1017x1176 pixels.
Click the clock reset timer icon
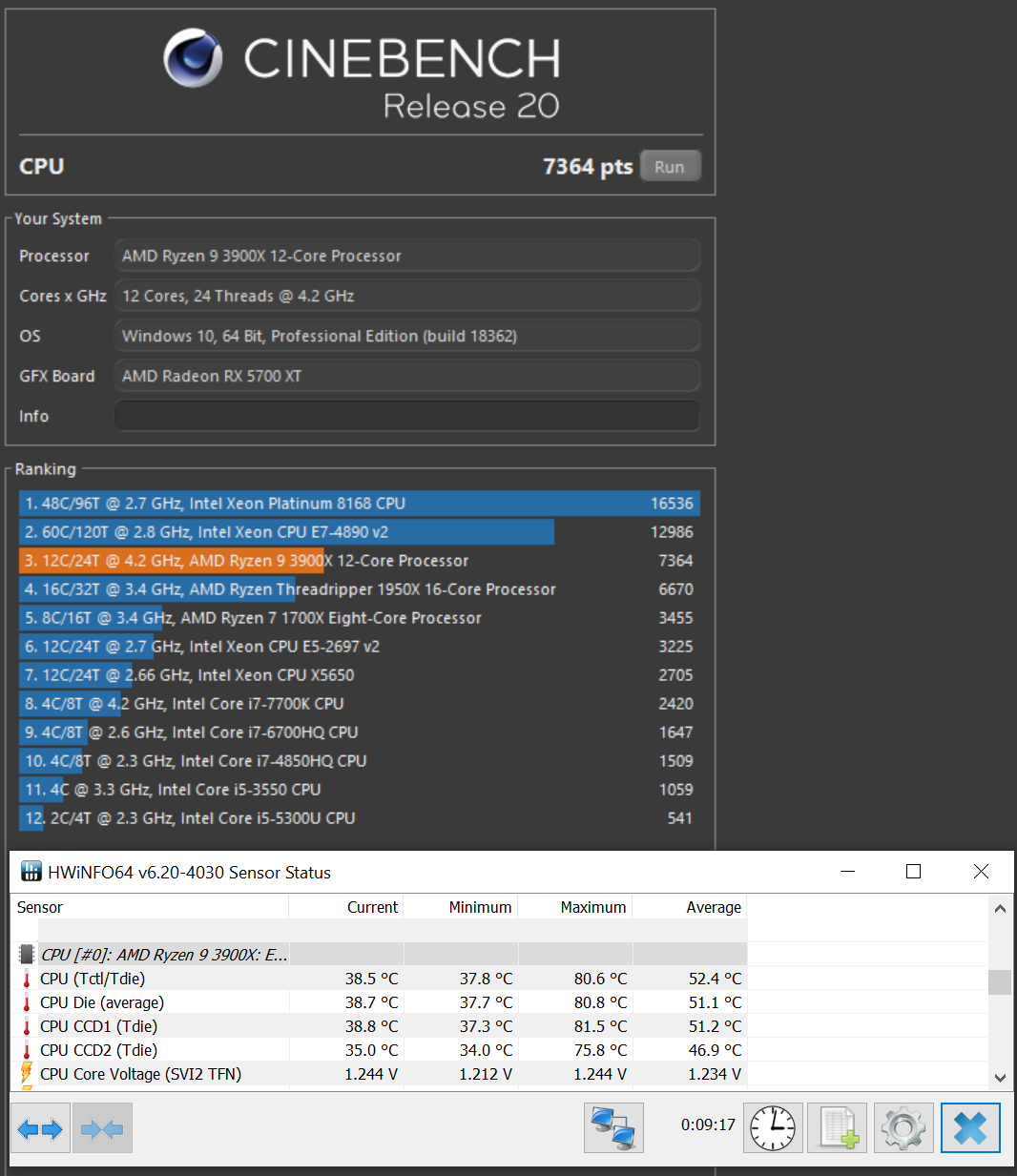pyautogui.click(x=774, y=1128)
